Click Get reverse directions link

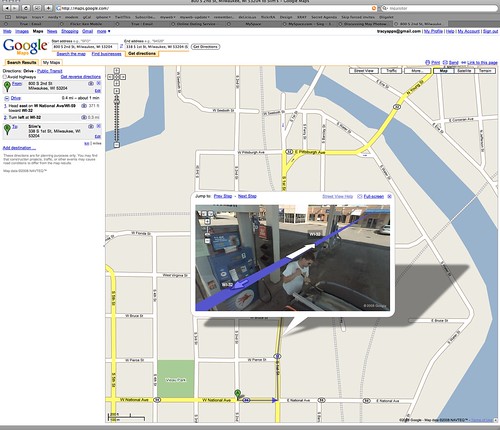[80, 77]
